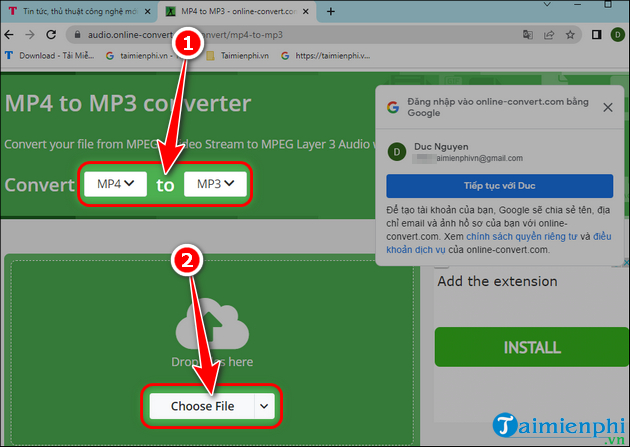This screenshot has height=447, width=630.
Task: Open the Taimienphi.vn folder bookmark
Action: (237, 56)
